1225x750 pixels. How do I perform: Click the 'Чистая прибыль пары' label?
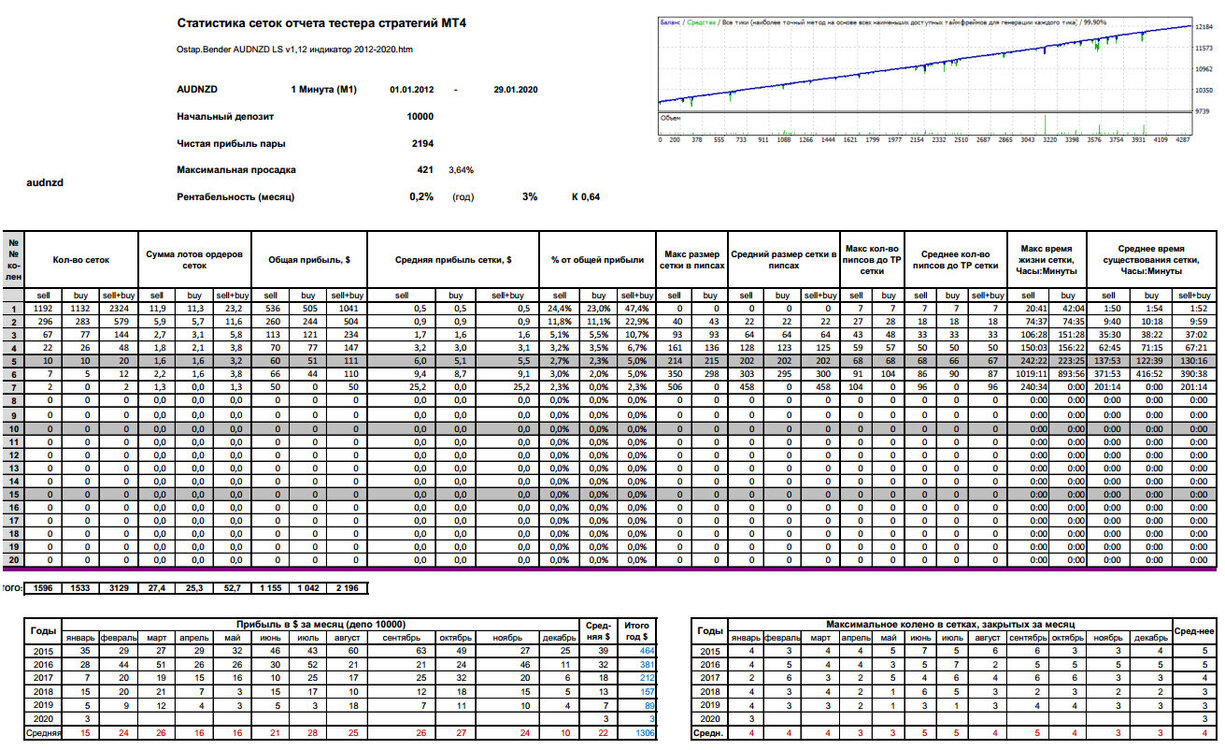(229, 143)
